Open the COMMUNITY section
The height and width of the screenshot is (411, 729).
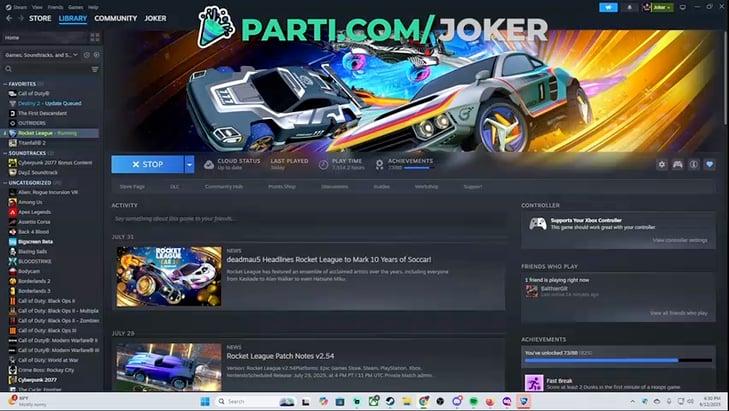click(x=116, y=19)
